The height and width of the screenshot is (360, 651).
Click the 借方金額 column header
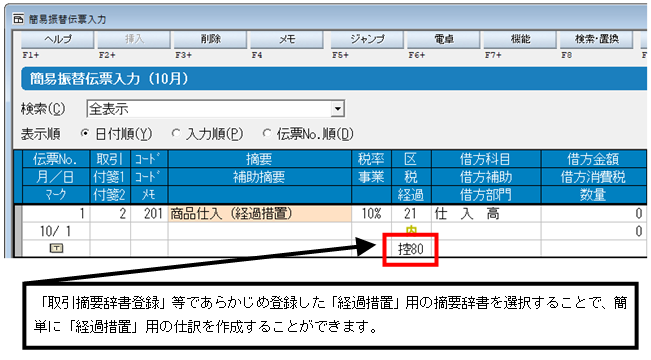click(593, 159)
